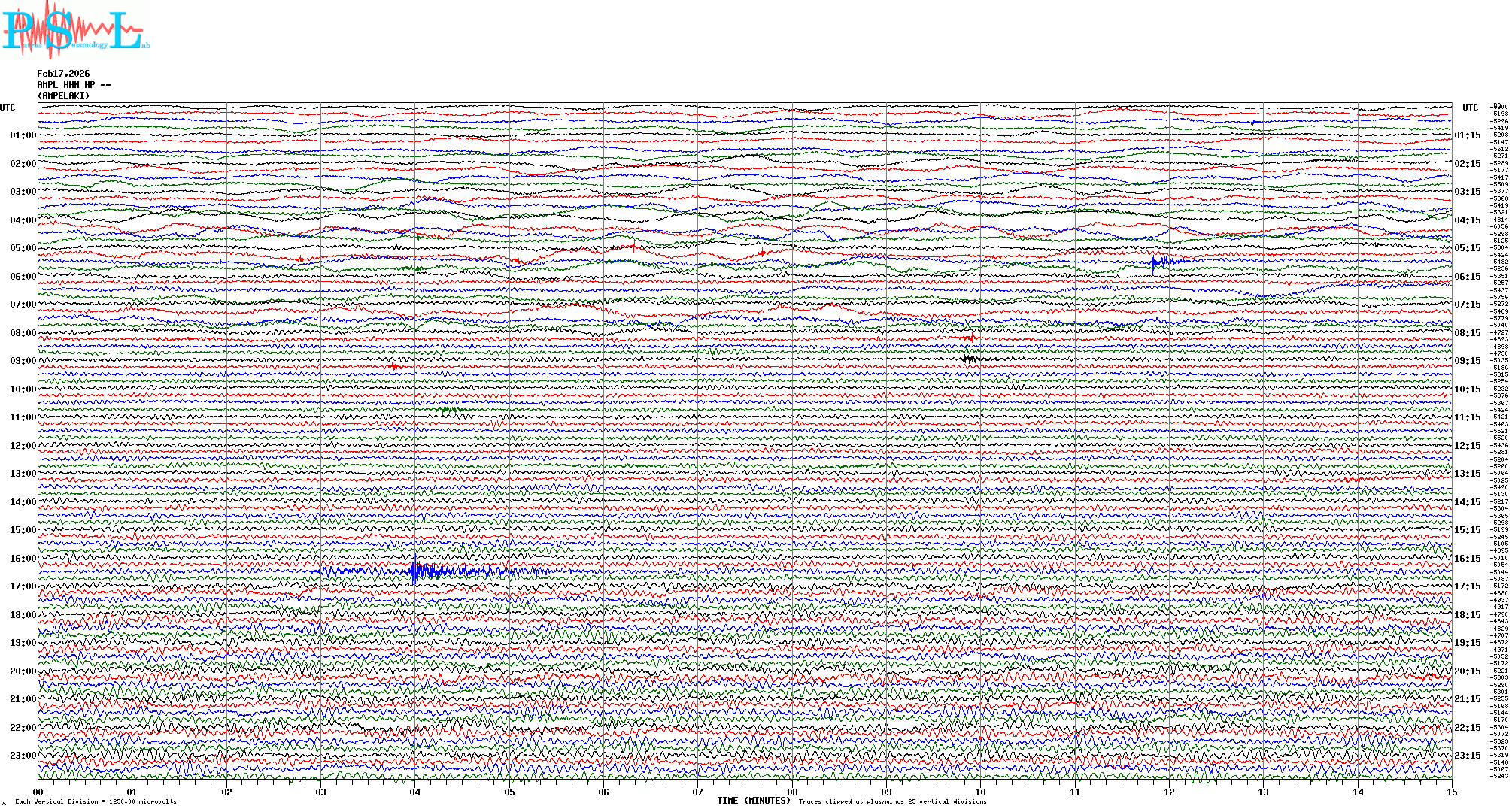Click minute 10 on bottom time axis
Image resolution: width=1512 pixels, height=812 pixels.
click(981, 792)
